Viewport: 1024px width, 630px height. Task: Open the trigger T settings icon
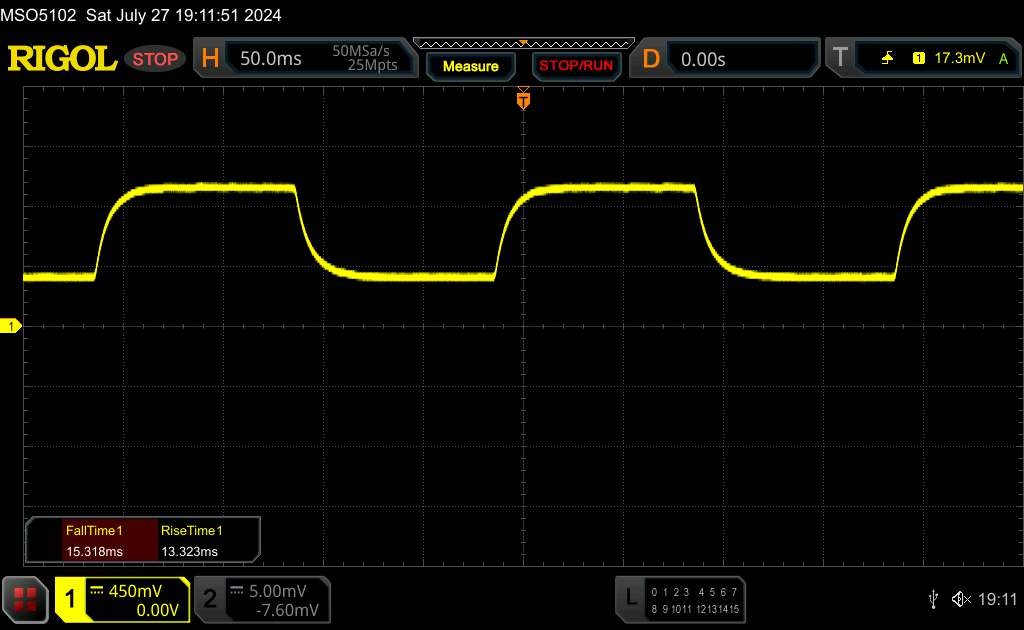click(840, 58)
